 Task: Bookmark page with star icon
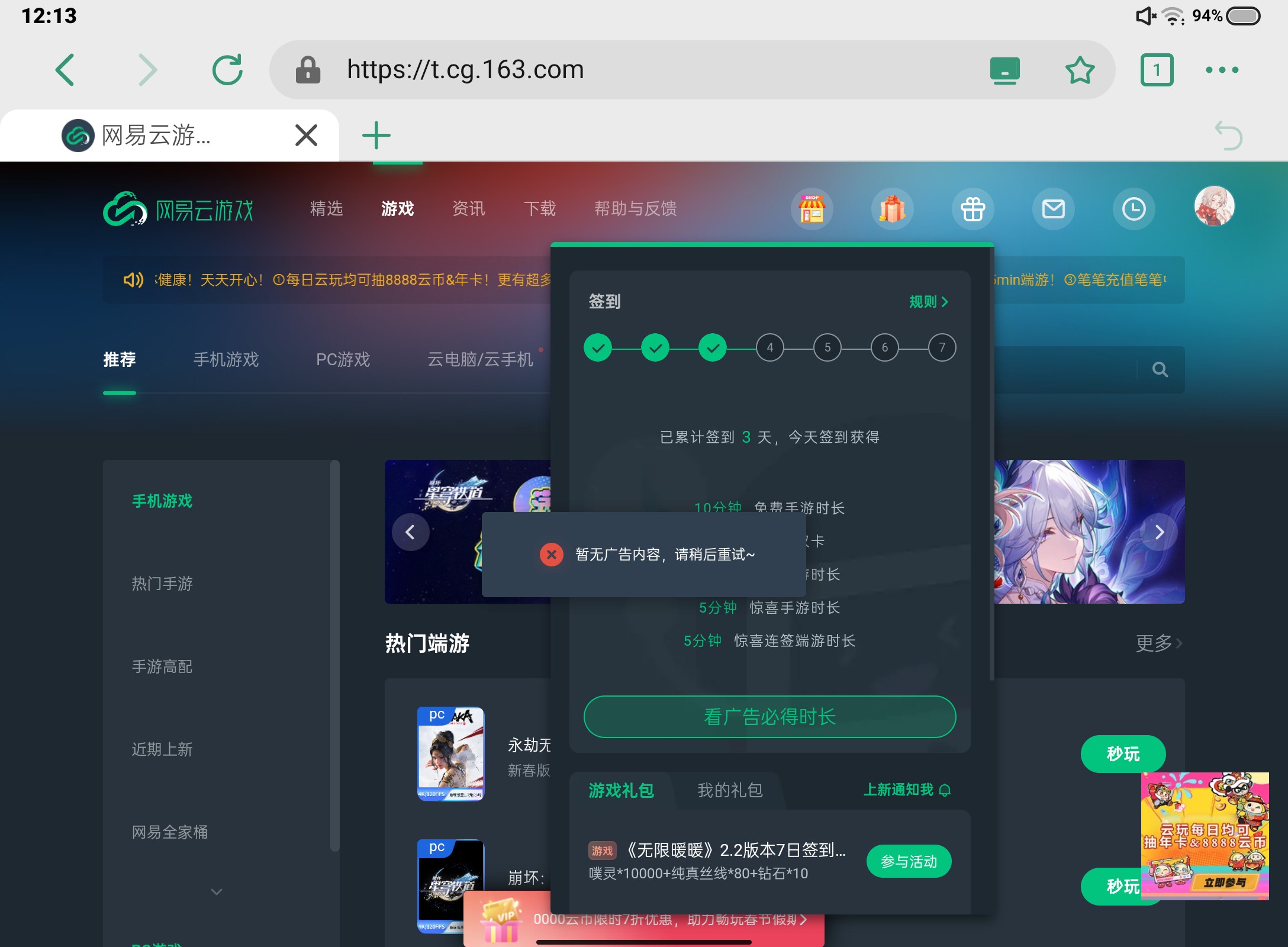(x=1080, y=70)
